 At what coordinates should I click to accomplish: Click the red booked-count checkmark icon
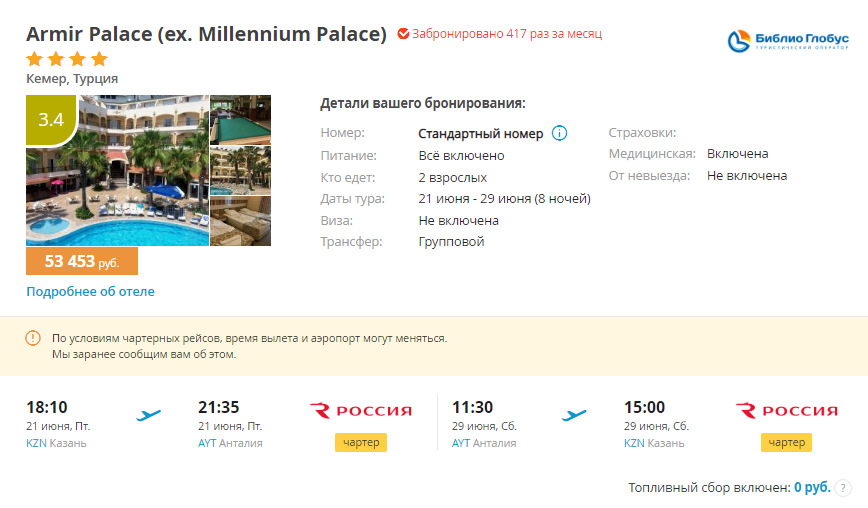pos(403,34)
